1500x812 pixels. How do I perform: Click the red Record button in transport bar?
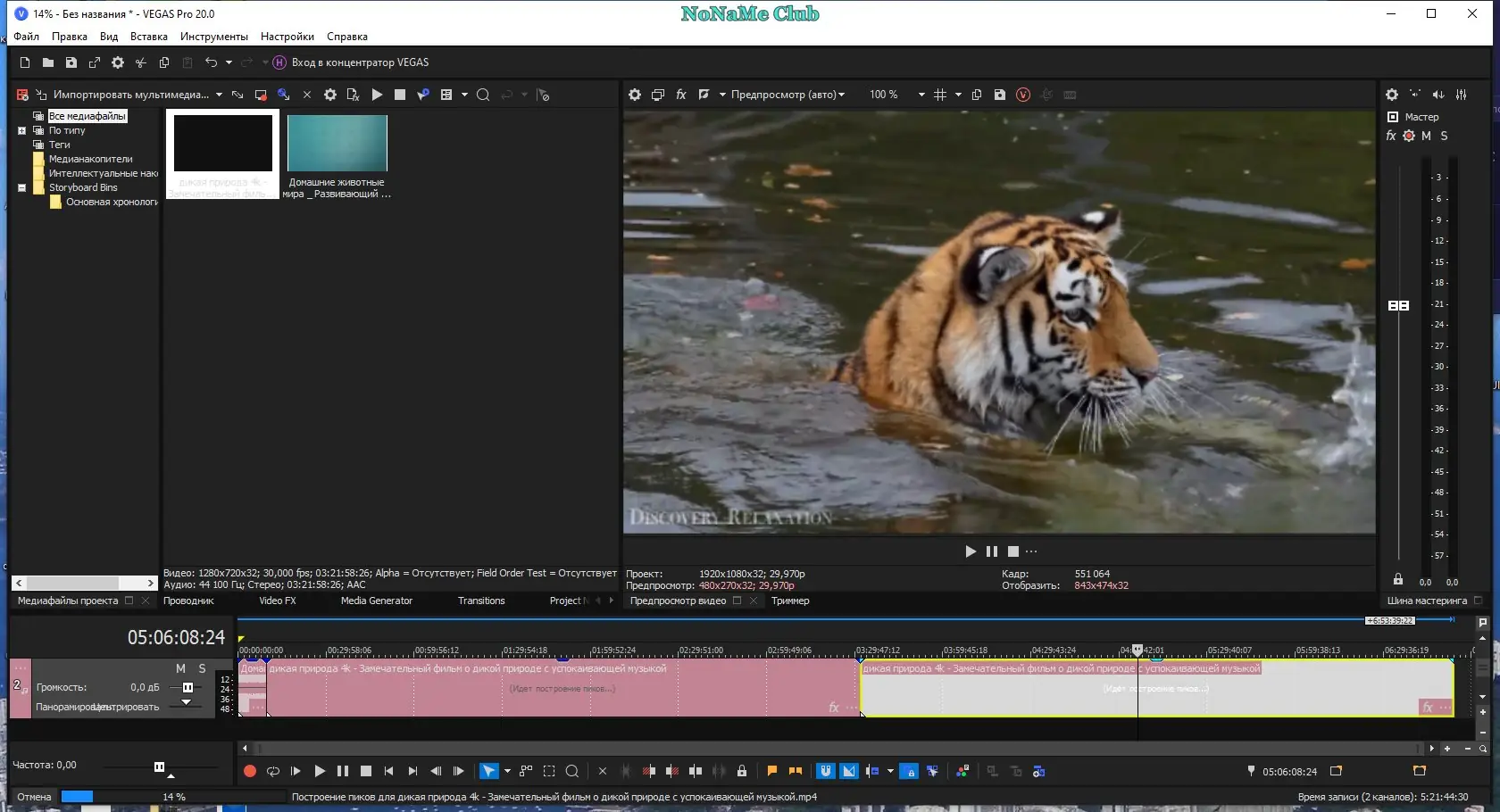point(250,772)
